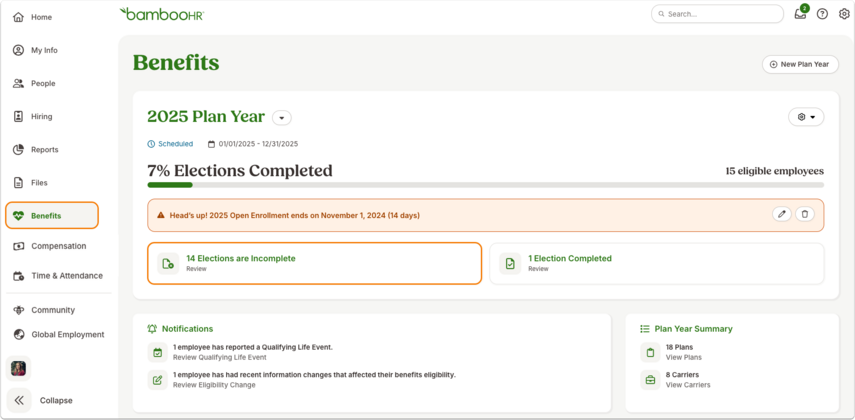The width and height of the screenshot is (855, 420).
Task: Click the user profile avatar
Action: tap(19, 368)
